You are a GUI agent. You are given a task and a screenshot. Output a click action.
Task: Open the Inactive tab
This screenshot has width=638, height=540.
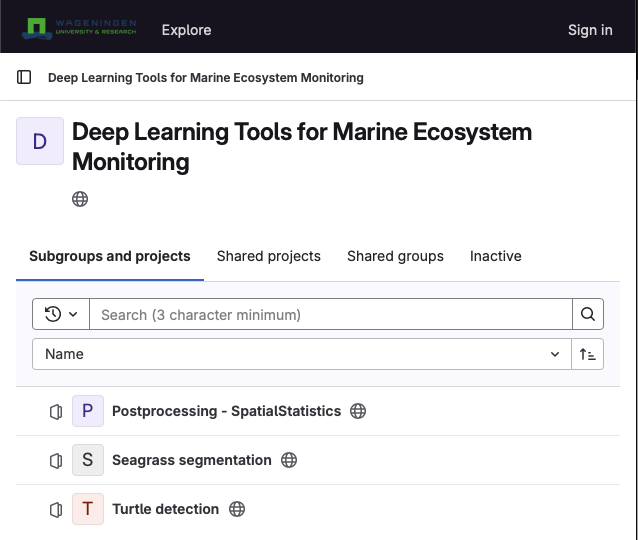click(495, 256)
